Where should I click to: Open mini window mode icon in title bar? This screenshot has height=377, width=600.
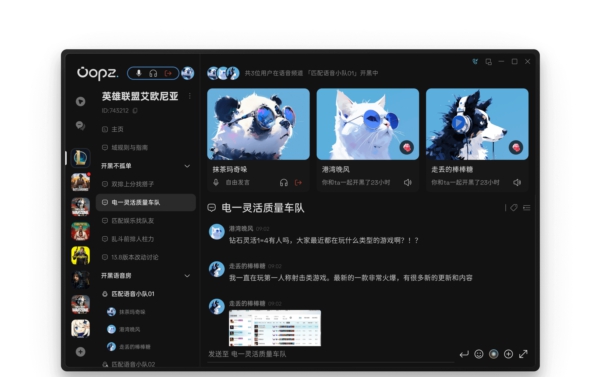pos(488,62)
